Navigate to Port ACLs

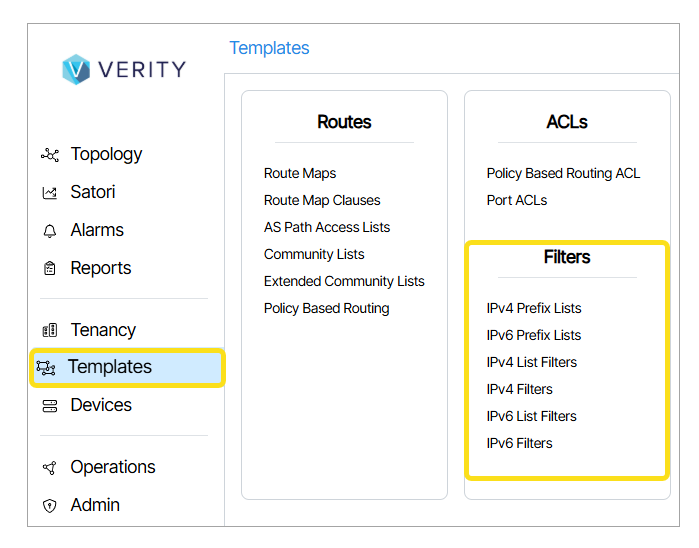coord(516,201)
